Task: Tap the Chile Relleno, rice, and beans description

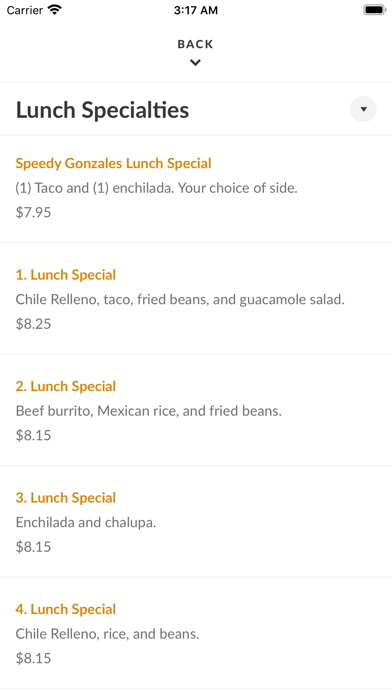Action: click(x=107, y=634)
